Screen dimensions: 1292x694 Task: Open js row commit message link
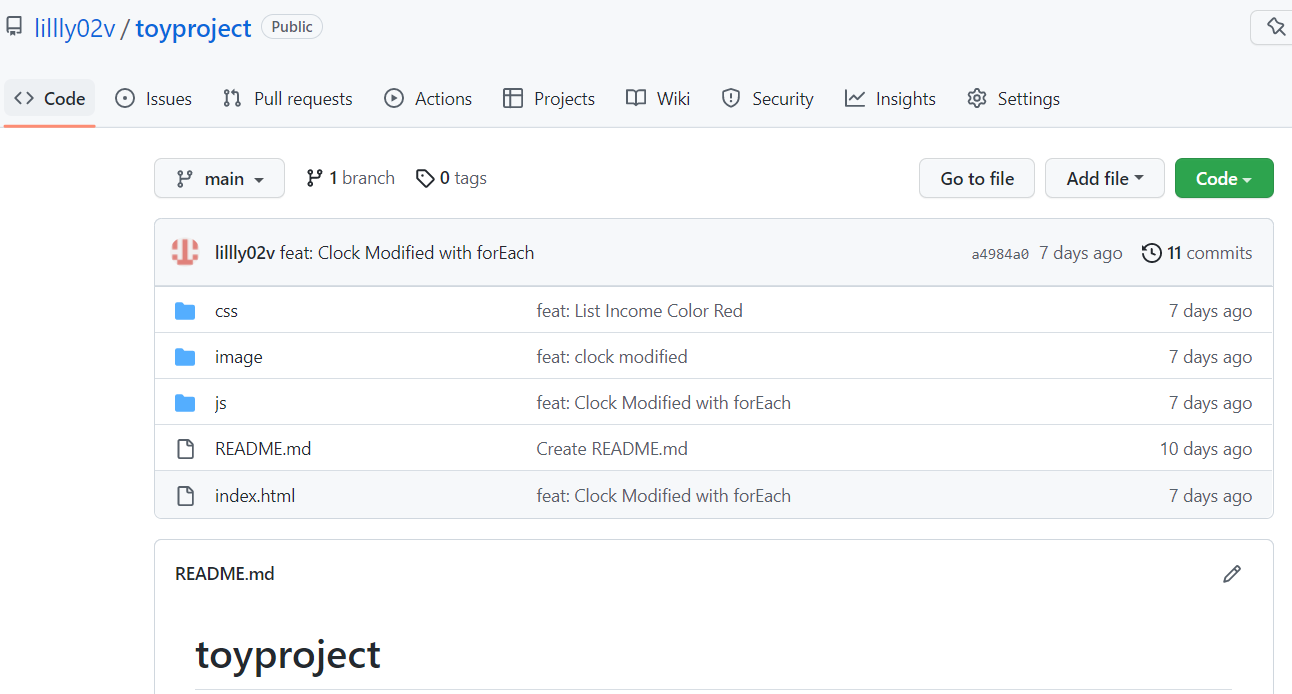click(664, 403)
